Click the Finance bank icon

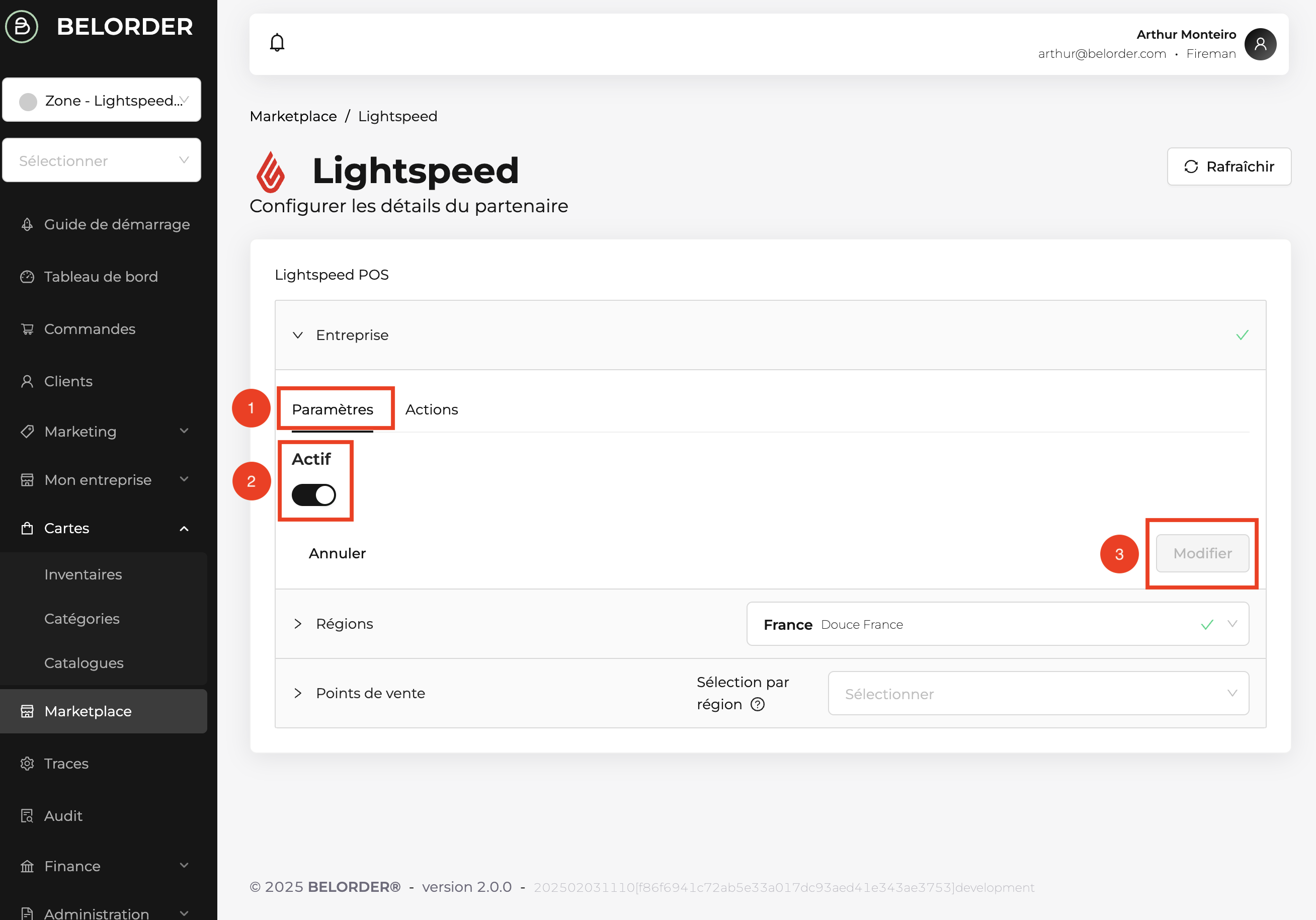point(27,866)
